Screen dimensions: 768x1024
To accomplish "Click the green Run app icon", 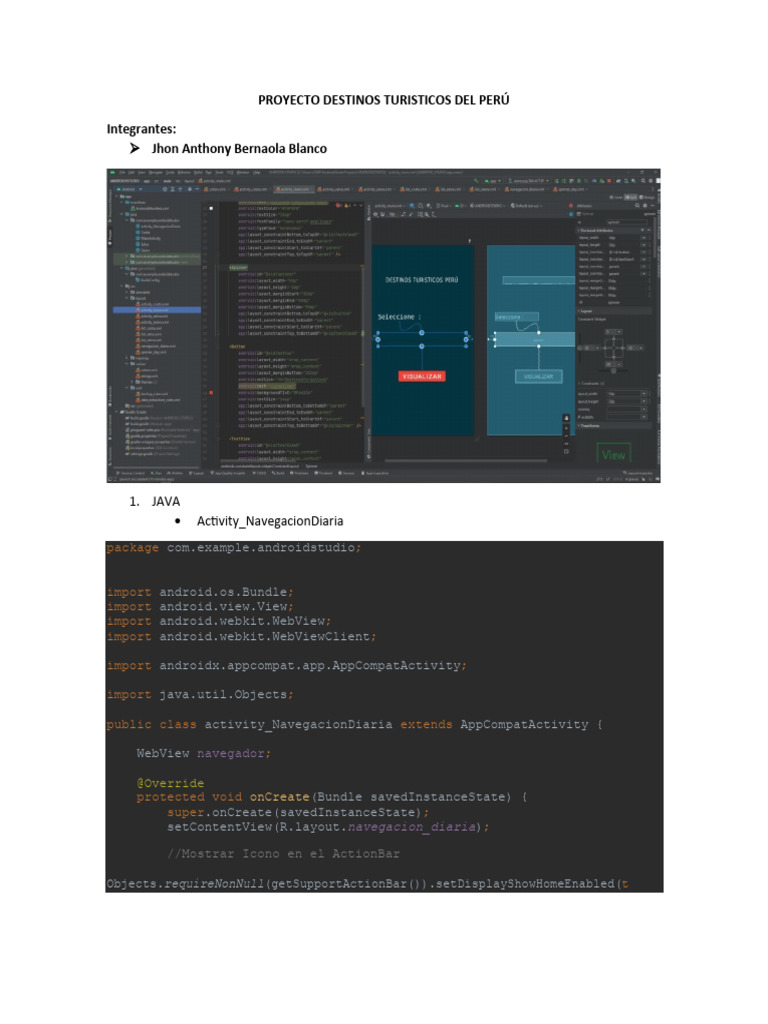I will point(556,180).
